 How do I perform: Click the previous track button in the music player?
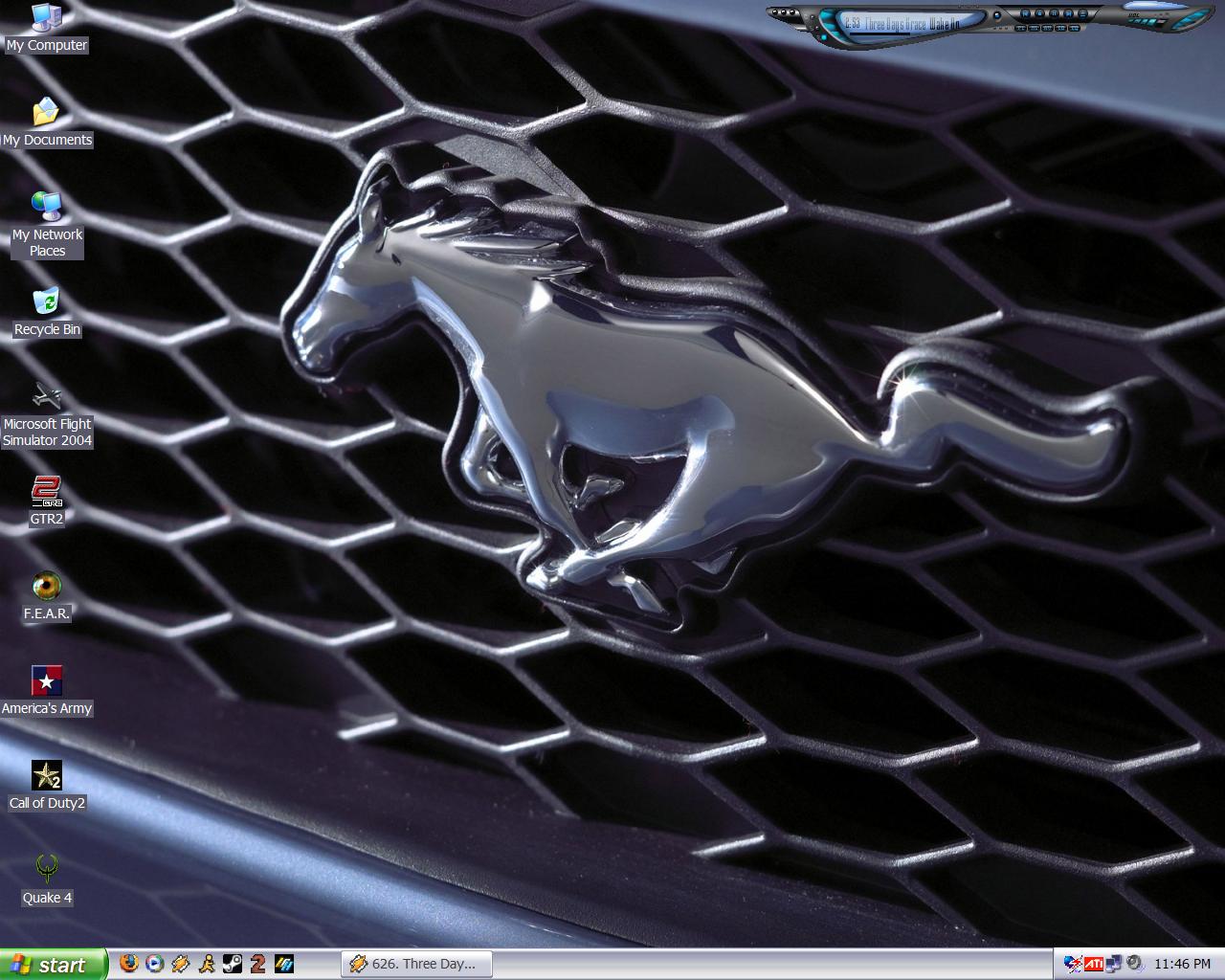pyautogui.click(x=1025, y=13)
